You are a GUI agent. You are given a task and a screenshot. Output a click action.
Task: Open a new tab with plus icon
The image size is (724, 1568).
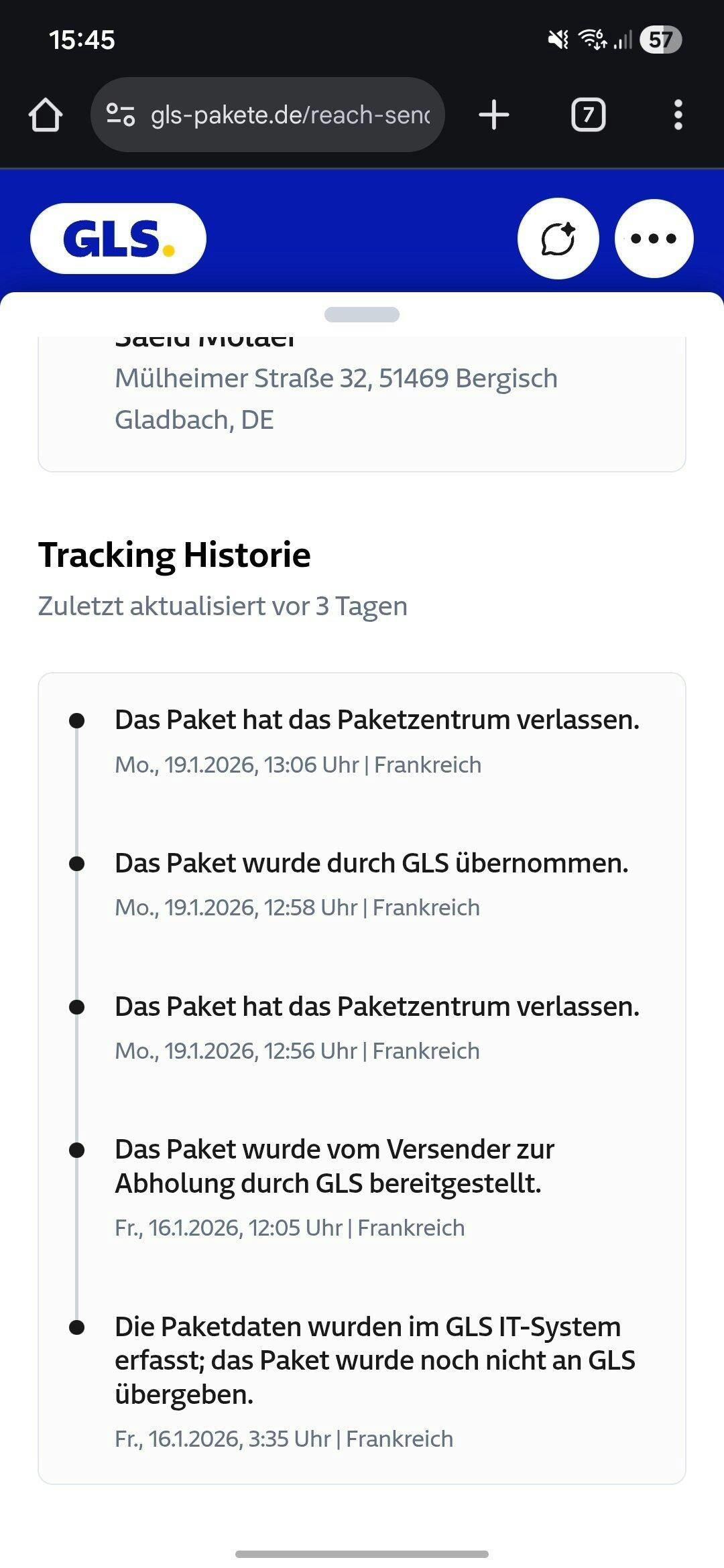click(x=494, y=115)
